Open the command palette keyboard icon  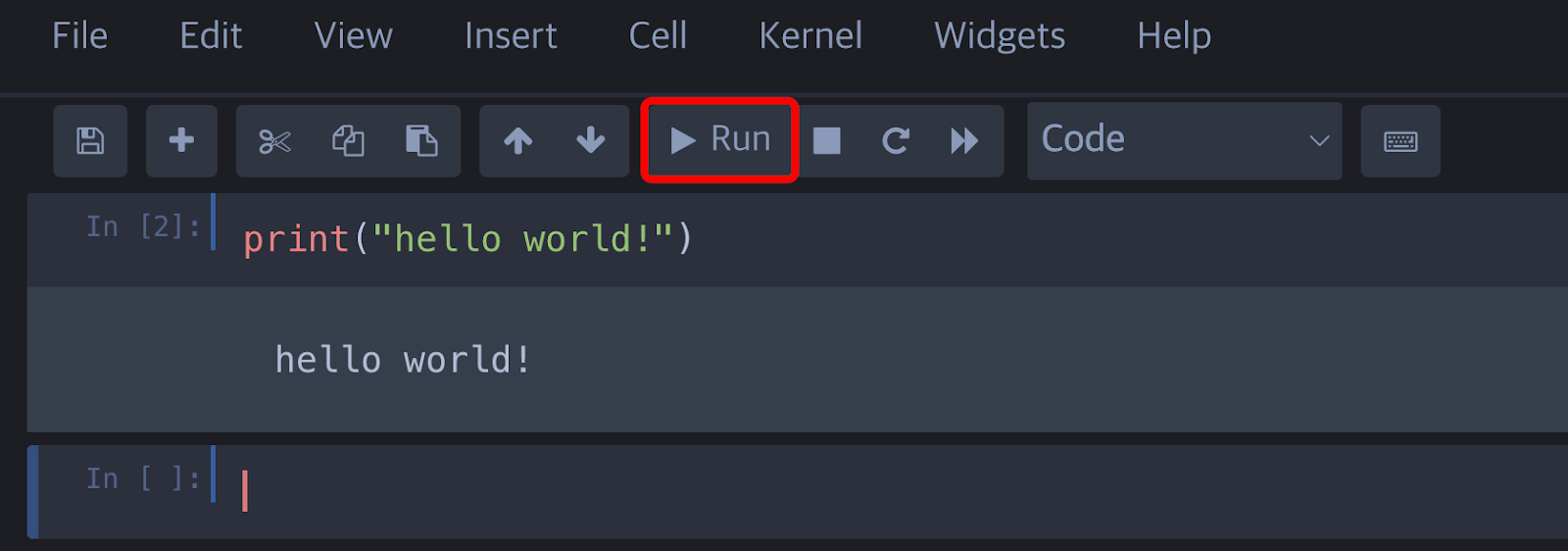click(1400, 141)
